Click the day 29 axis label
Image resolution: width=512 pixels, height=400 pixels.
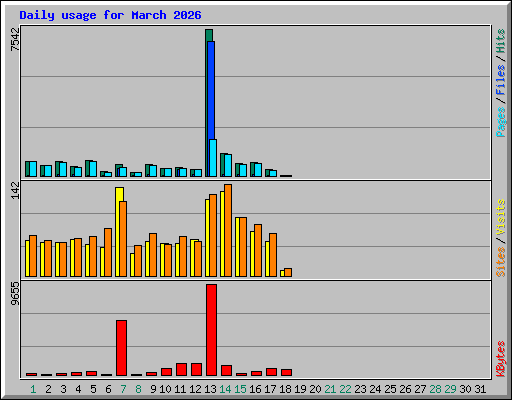tap(450, 389)
